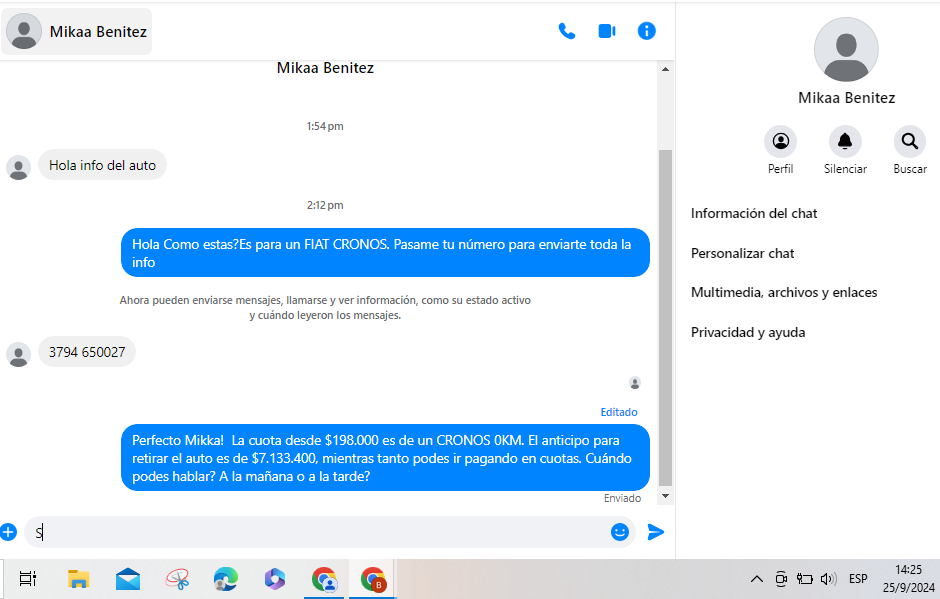
Task: Open File Explorer from the taskbar
Action: (x=79, y=579)
